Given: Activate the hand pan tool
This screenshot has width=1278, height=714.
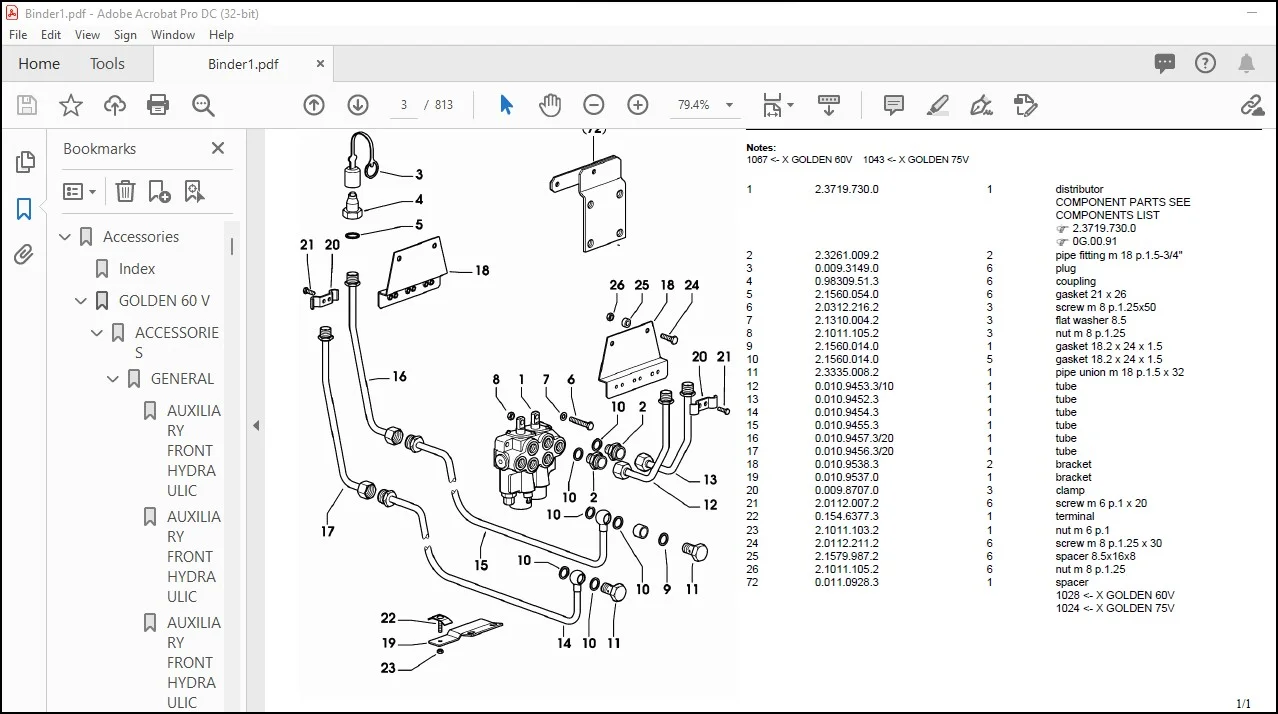Looking at the screenshot, I should [550, 104].
